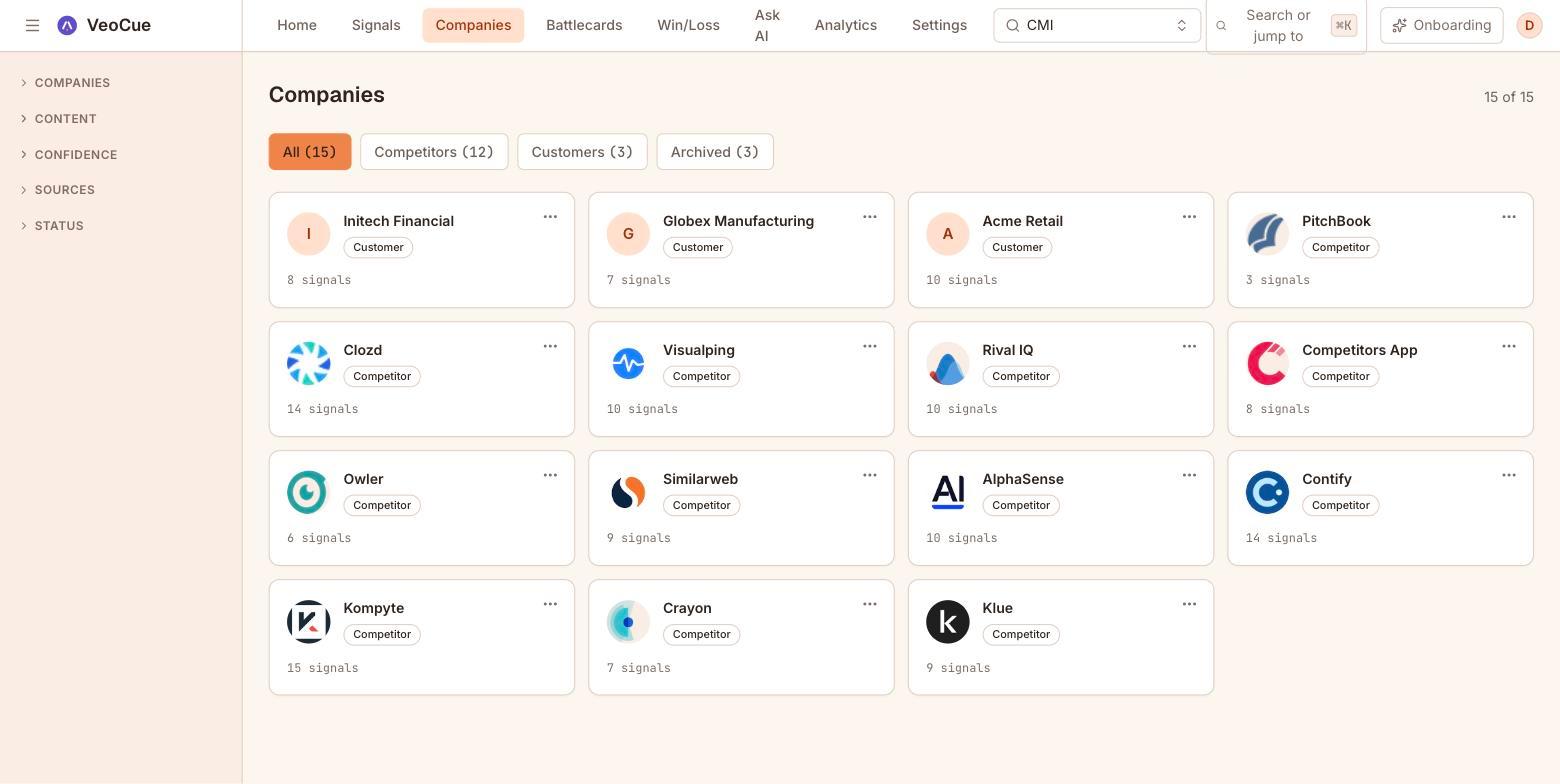This screenshot has width=1560, height=784.
Task: Click the Onboarding button
Action: click(1442, 25)
